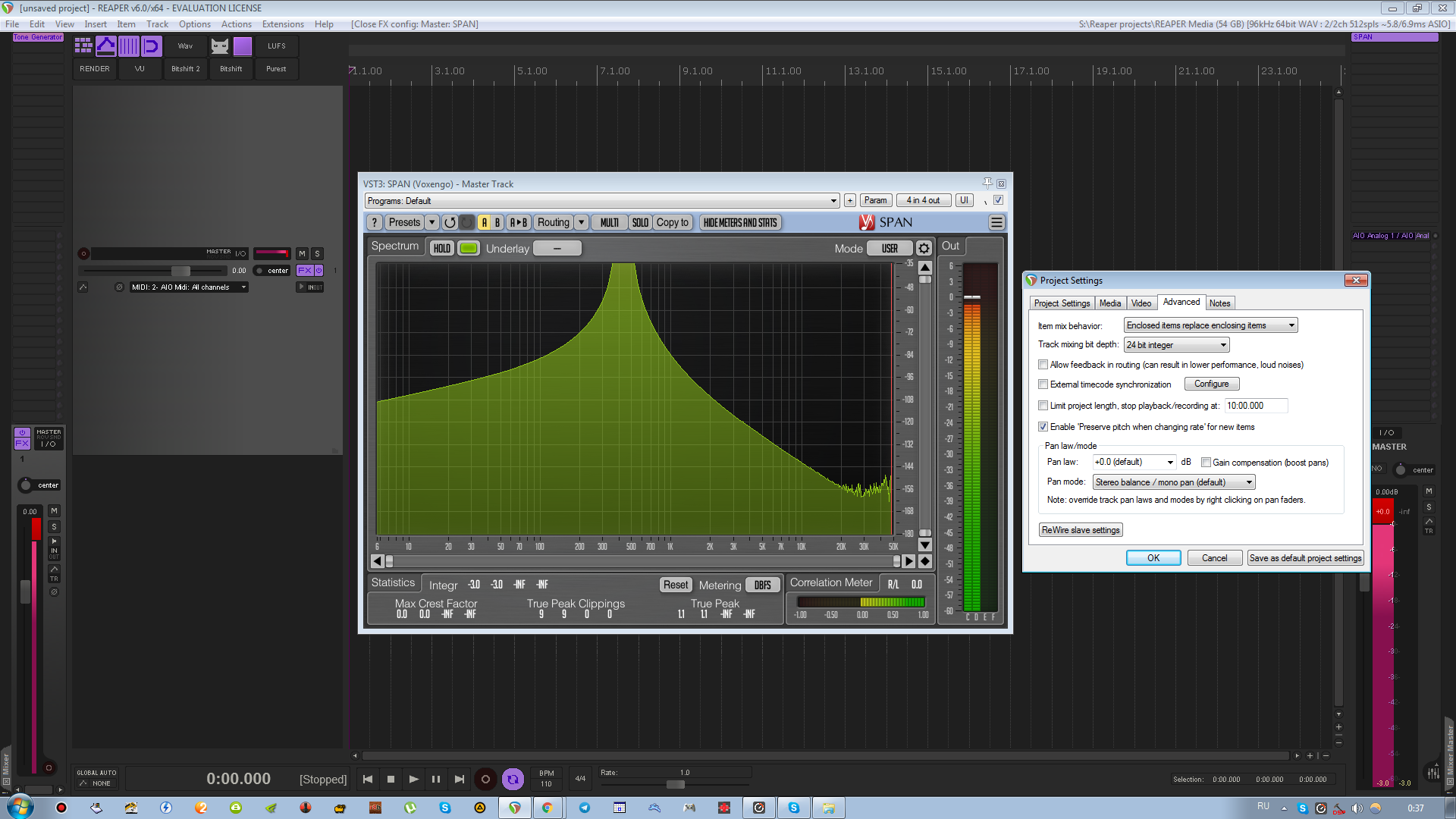Click SPAN undo arrow button
The image size is (1456, 819).
(x=450, y=222)
